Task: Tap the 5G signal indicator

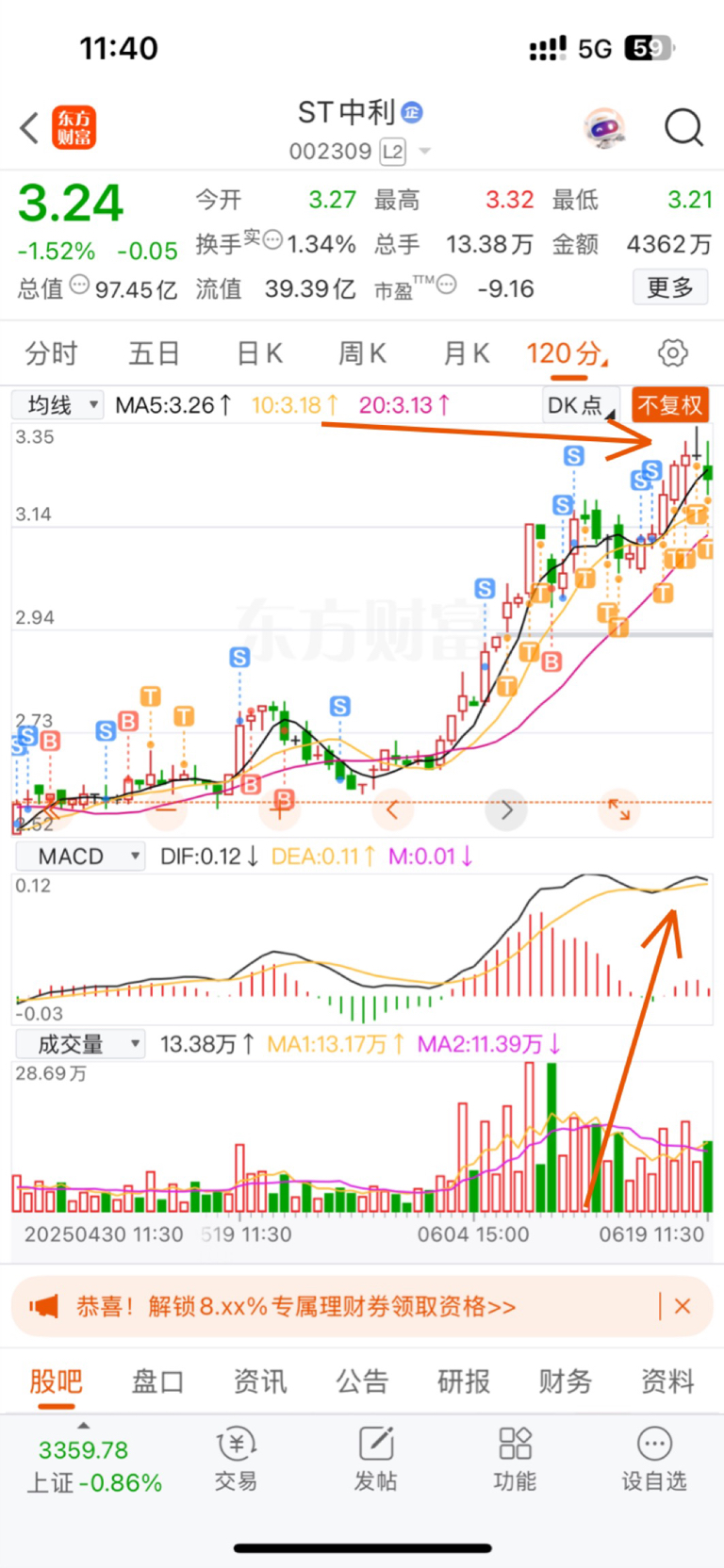Action: tap(595, 48)
